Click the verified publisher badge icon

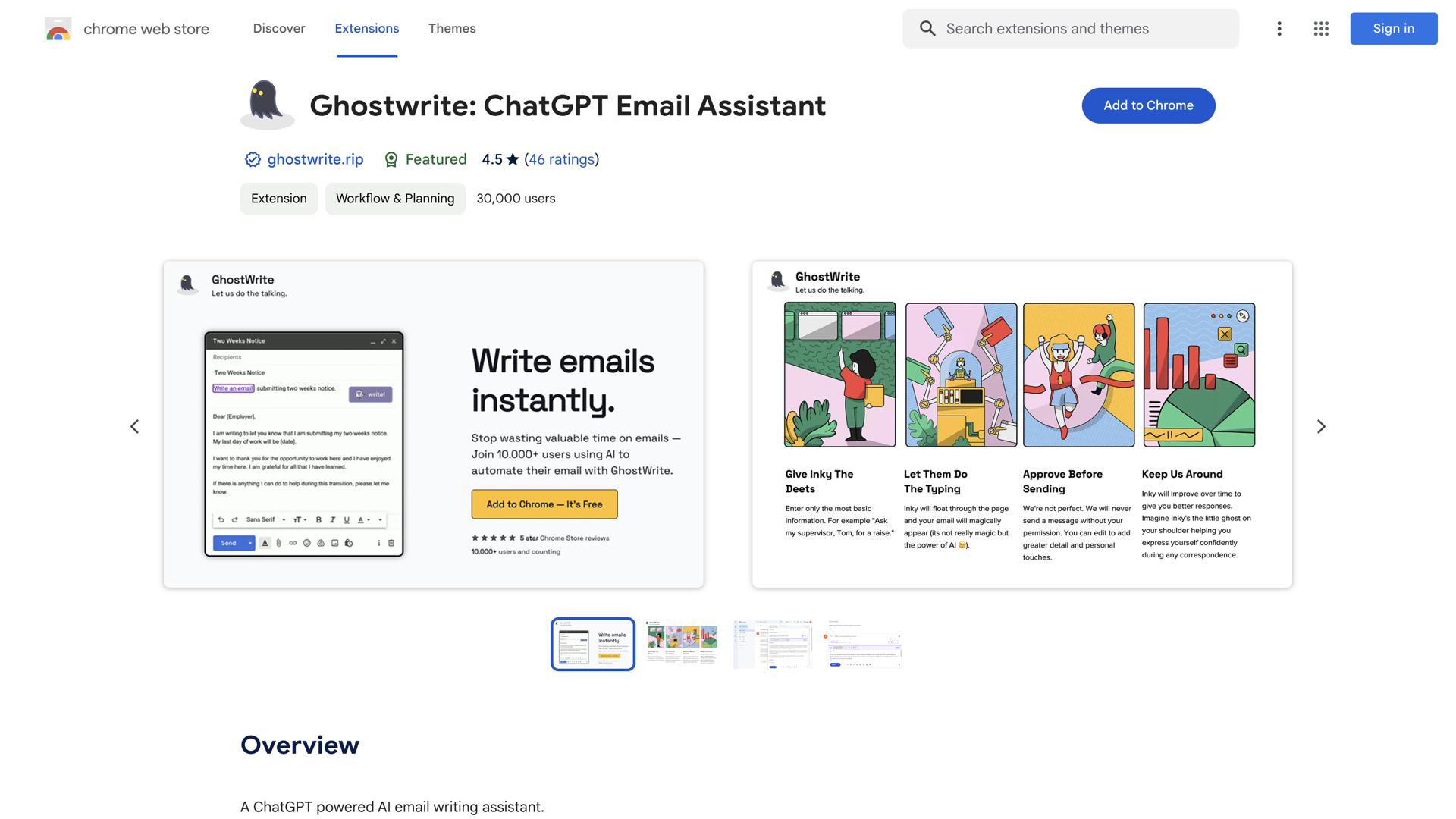tap(253, 159)
